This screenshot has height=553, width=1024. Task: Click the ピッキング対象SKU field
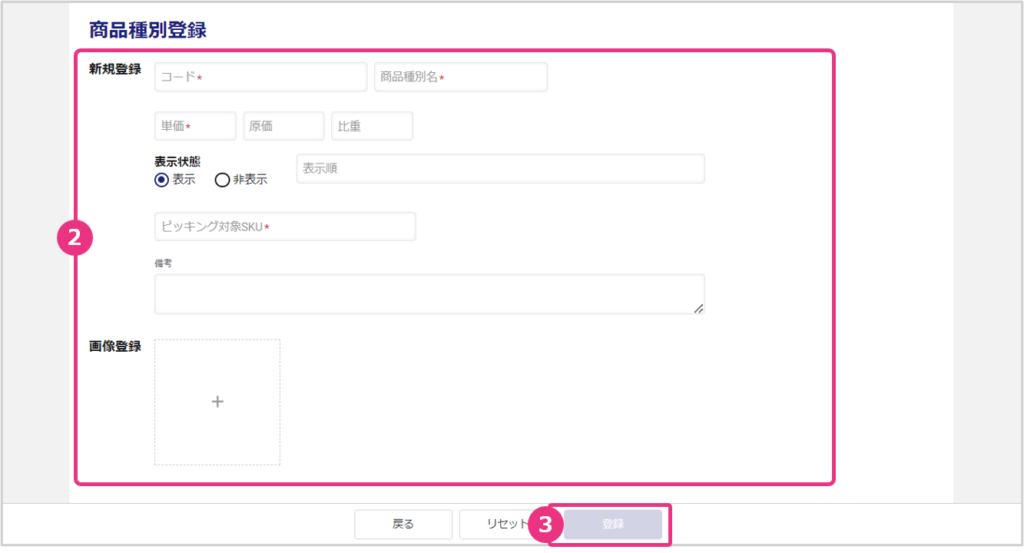tap(285, 227)
